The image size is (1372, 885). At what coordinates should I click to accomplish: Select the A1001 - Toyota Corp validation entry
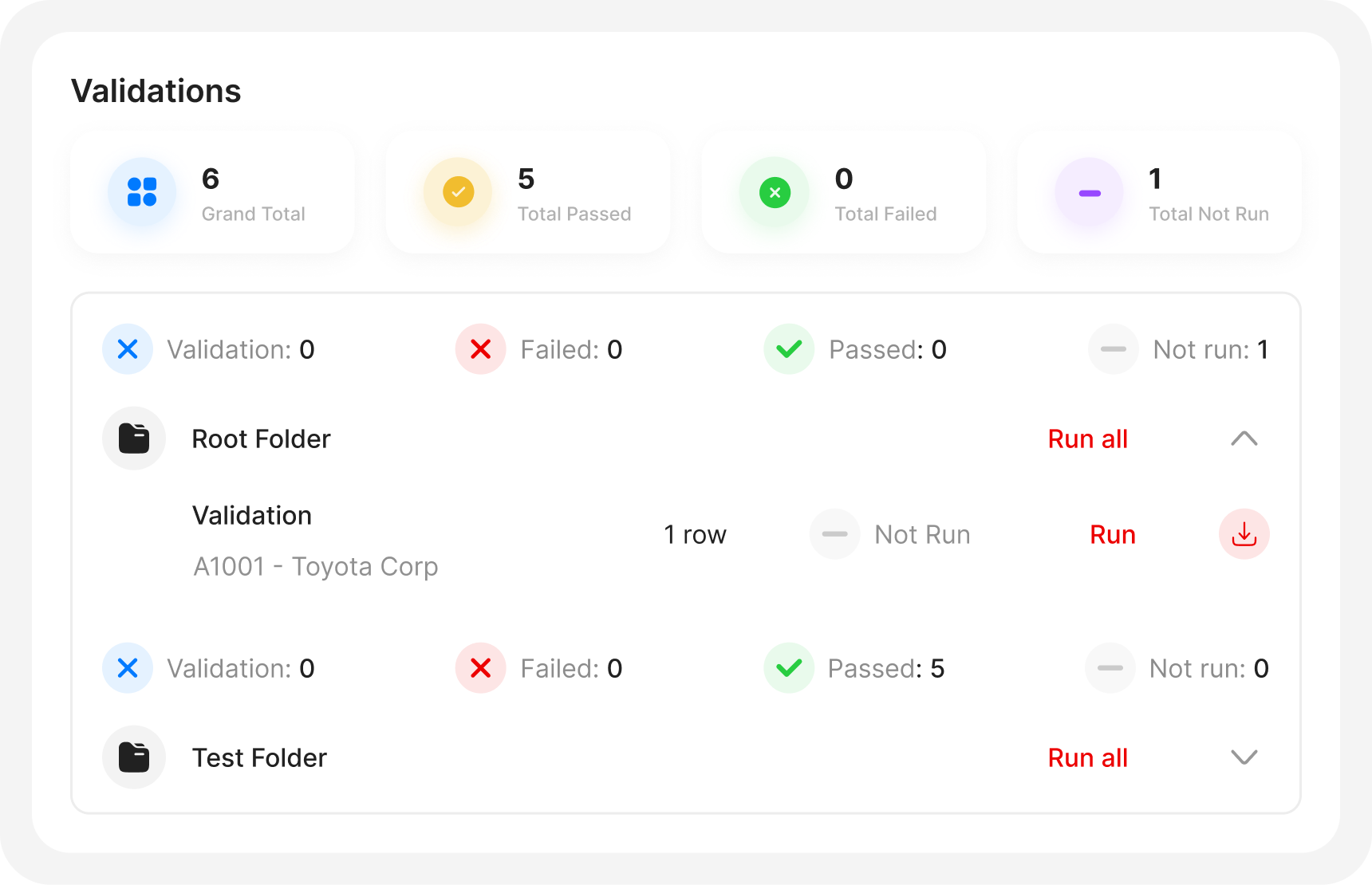tap(316, 566)
